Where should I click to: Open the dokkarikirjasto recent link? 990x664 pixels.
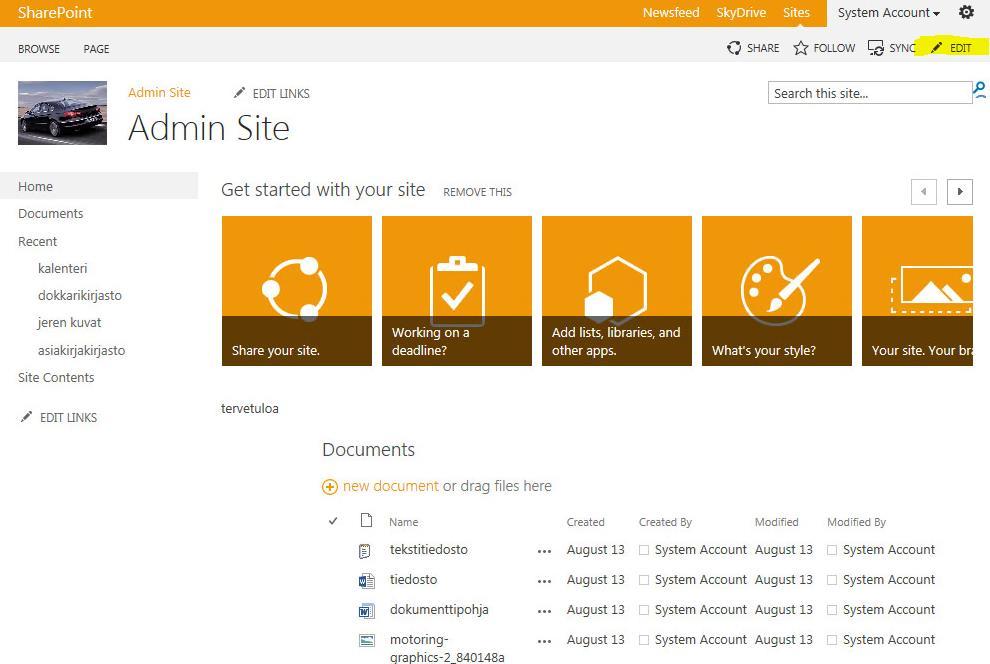(80, 295)
